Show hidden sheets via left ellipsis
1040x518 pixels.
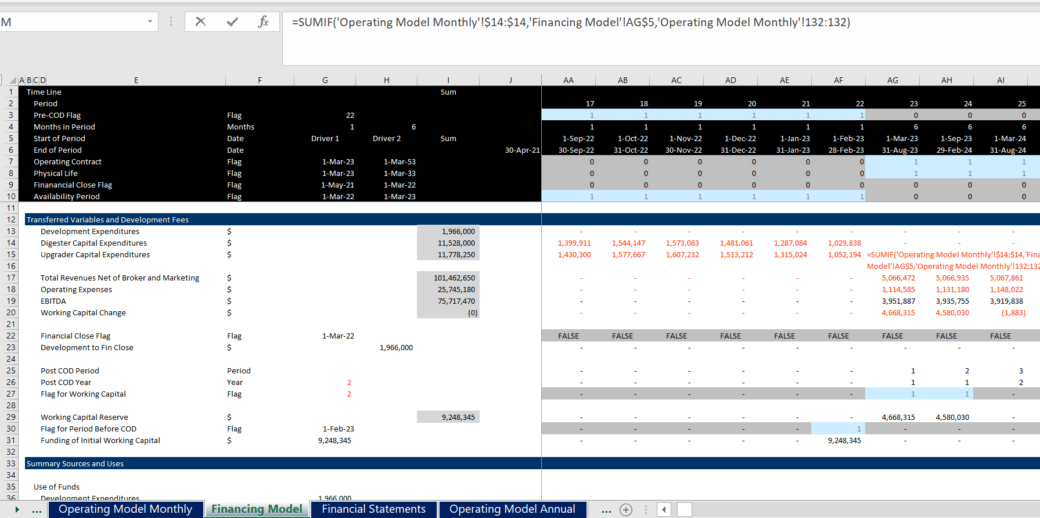(x=37, y=509)
